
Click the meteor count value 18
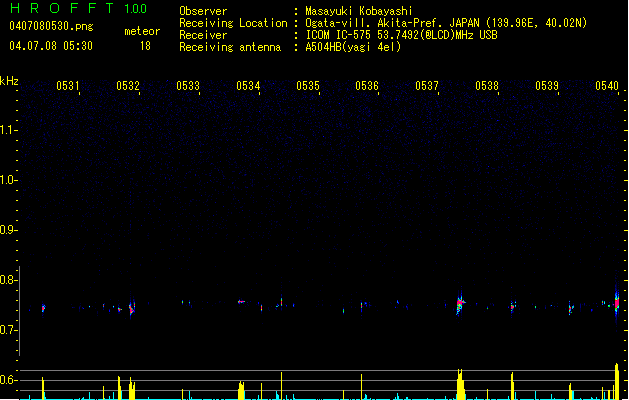coord(145,46)
